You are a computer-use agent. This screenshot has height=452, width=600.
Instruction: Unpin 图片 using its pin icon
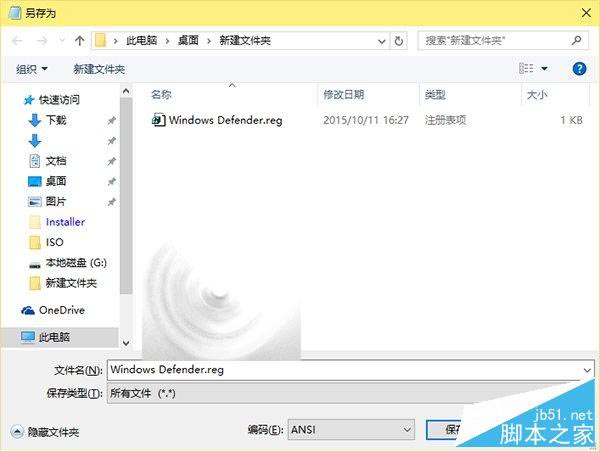[x=111, y=202]
